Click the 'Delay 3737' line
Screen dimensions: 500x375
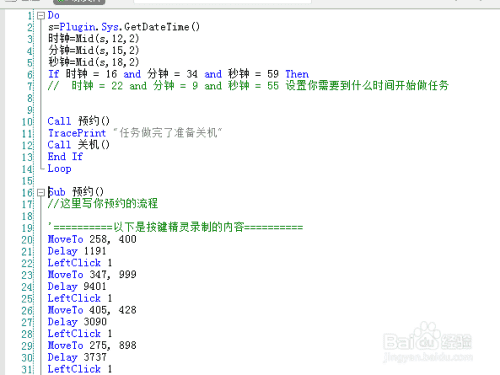(x=77, y=357)
